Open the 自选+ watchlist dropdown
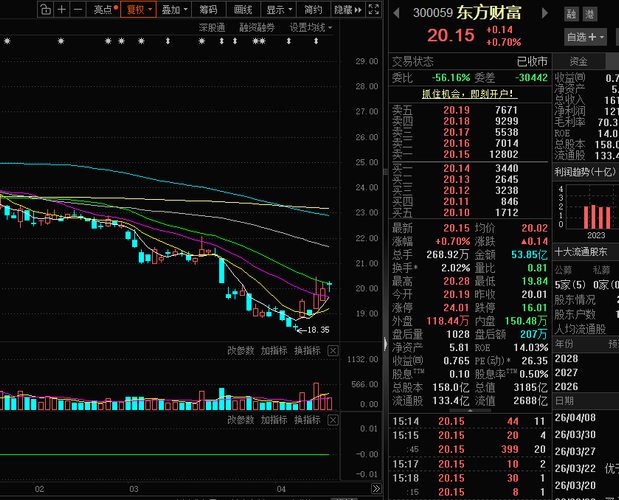 pos(585,37)
